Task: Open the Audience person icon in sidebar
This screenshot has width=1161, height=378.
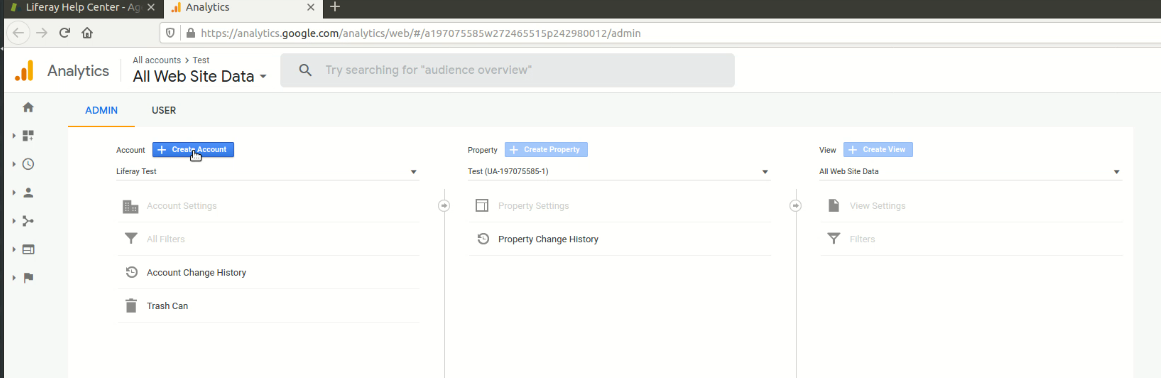Action: coord(28,192)
